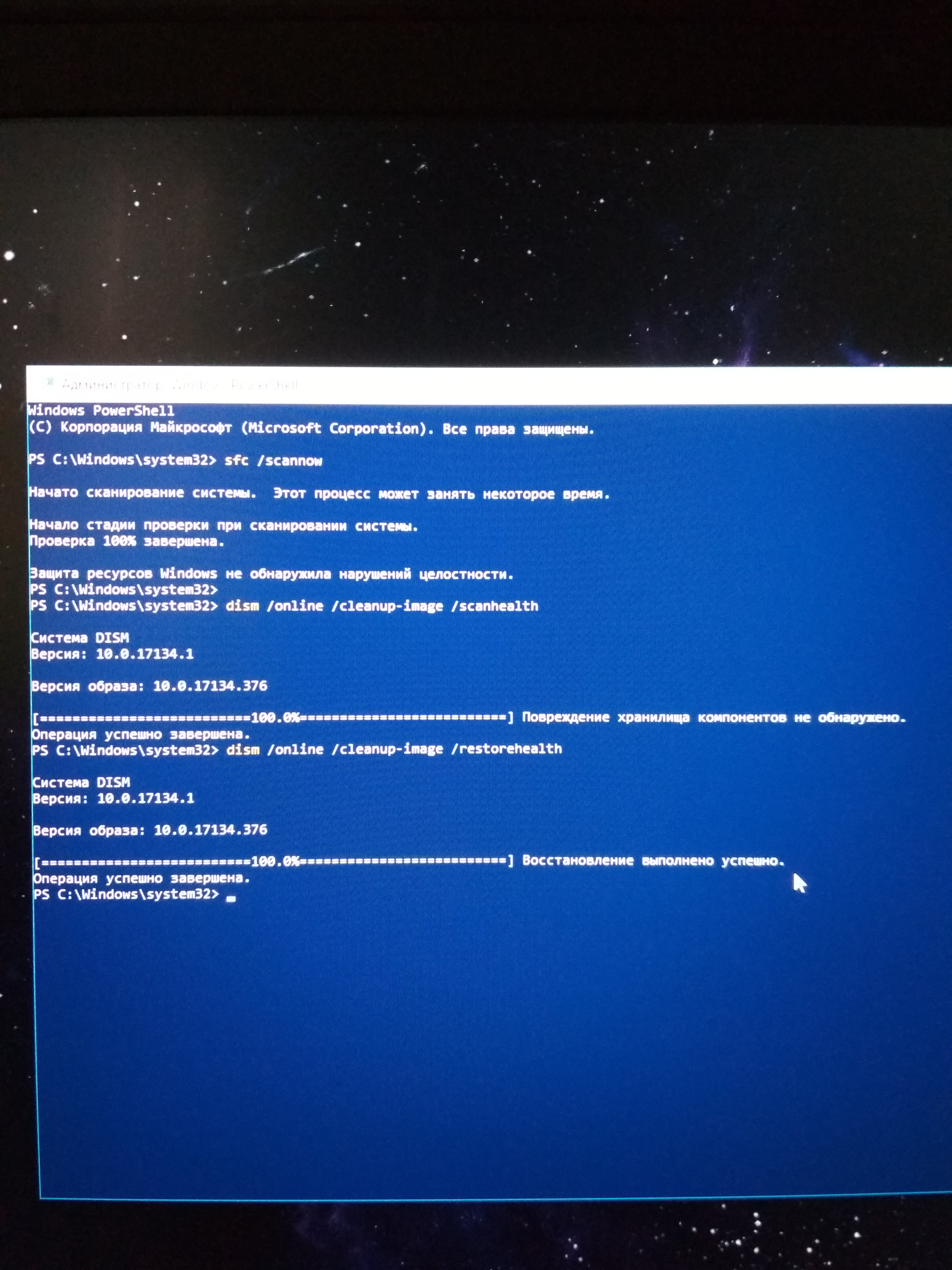Click the 'dism /online /cleanup-image /scanhealth' command

point(382,606)
